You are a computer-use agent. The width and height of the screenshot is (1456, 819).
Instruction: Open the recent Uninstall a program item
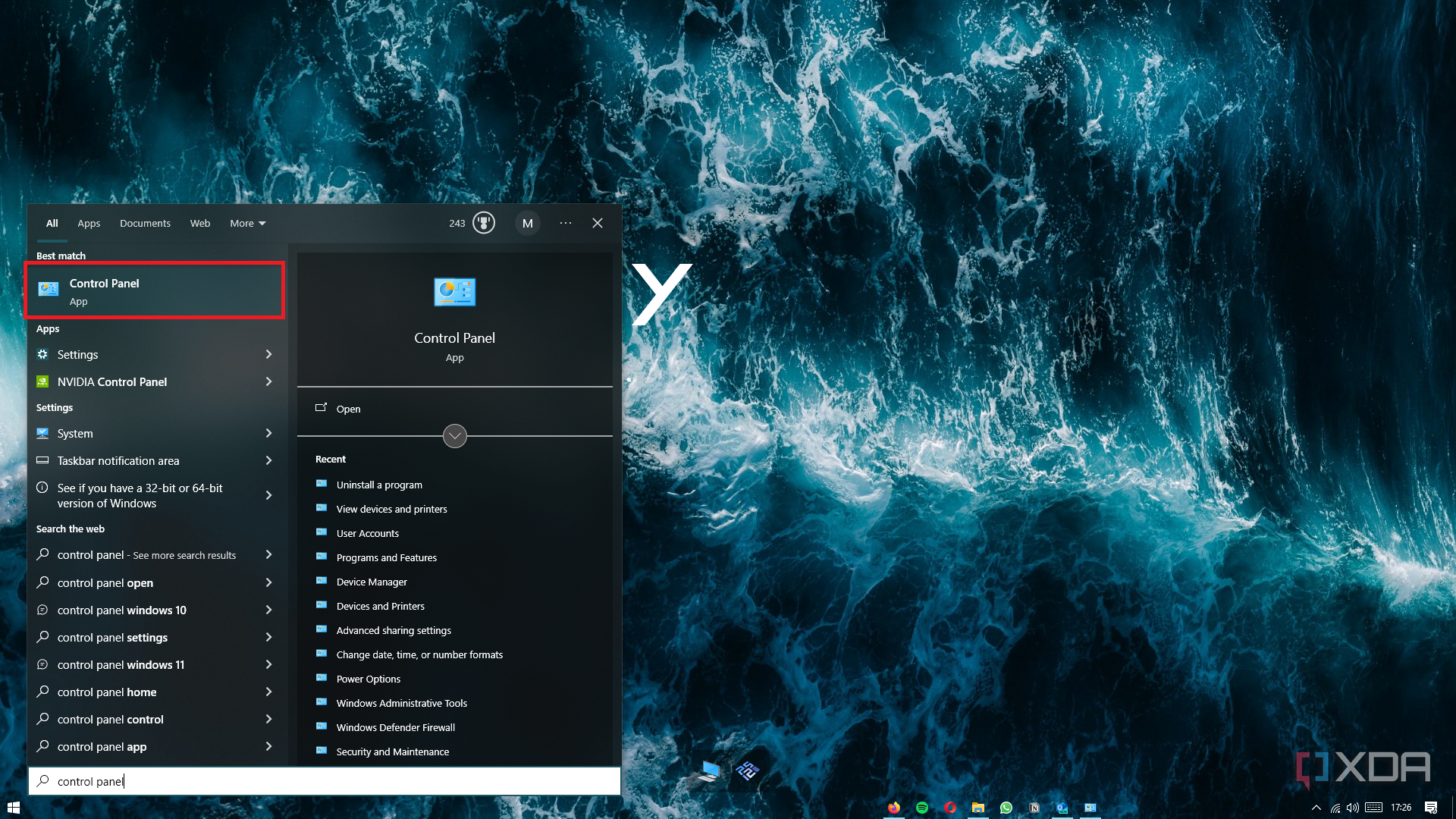[379, 485]
